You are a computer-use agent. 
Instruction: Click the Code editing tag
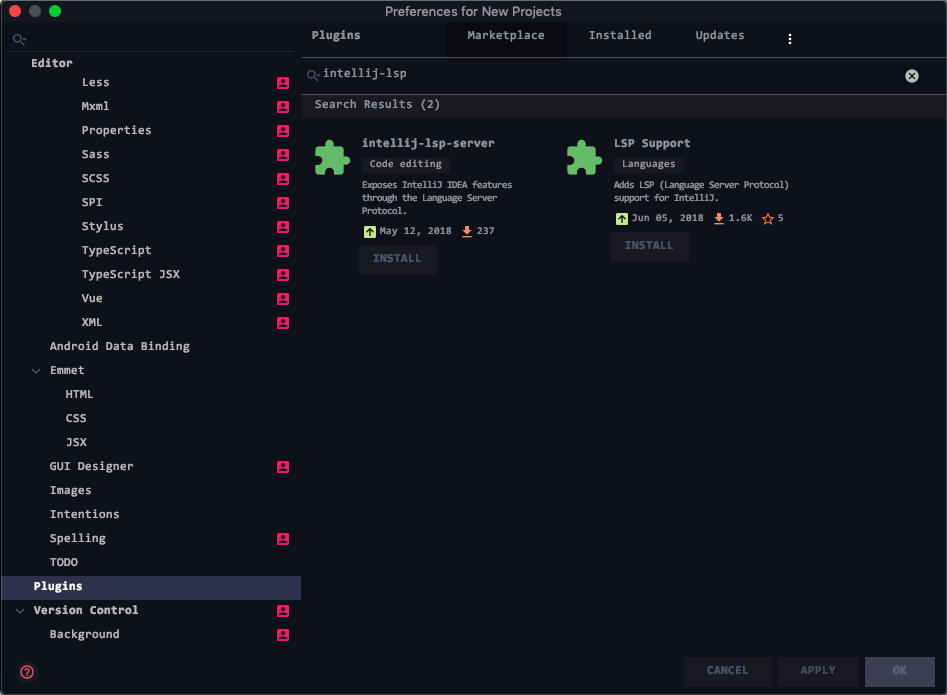point(405,164)
